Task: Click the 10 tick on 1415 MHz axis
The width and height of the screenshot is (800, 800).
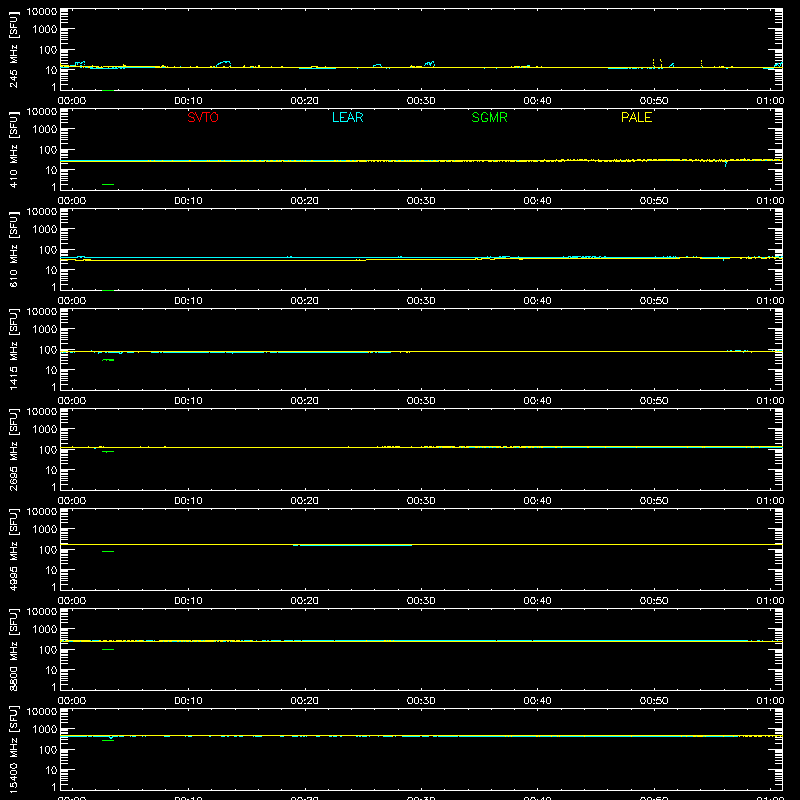Action: coord(51,370)
